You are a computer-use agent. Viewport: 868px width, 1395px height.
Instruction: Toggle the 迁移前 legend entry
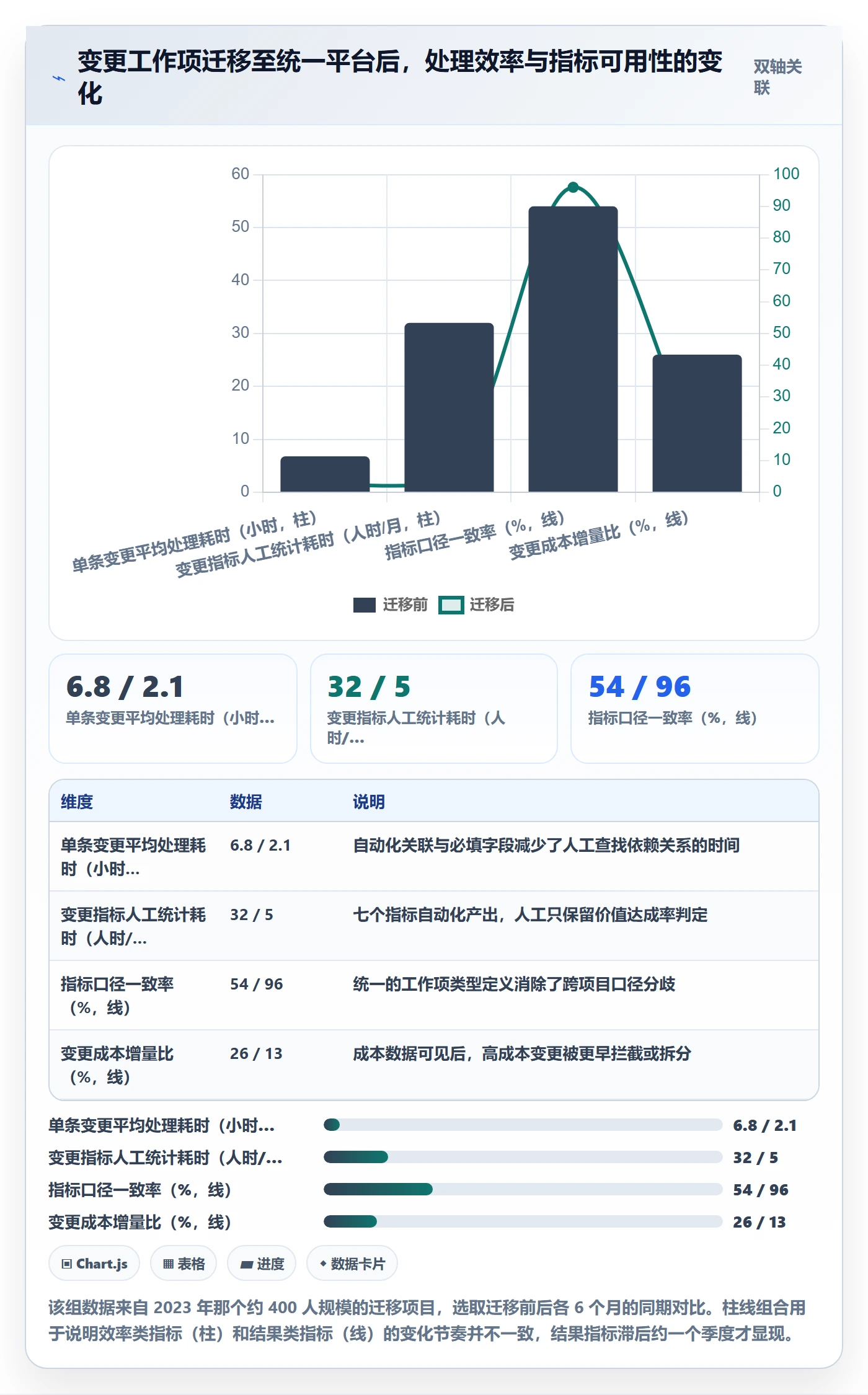[x=390, y=604]
